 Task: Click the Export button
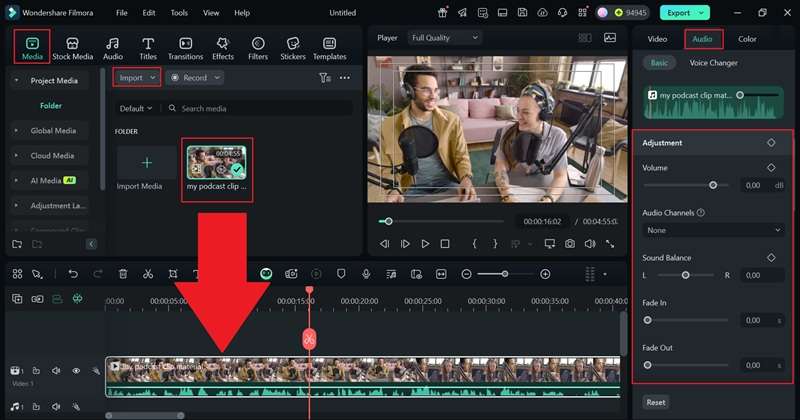coord(685,13)
